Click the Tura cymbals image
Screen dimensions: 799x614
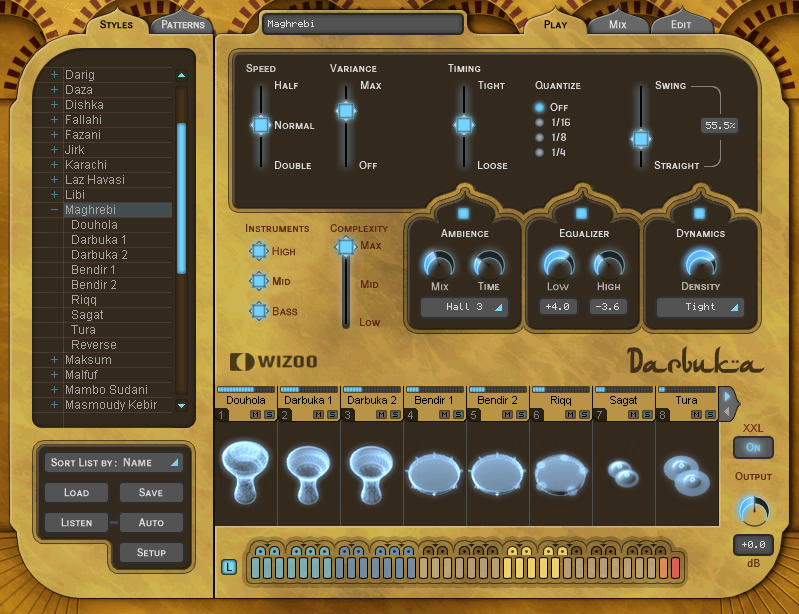pyautogui.click(x=686, y=476)
